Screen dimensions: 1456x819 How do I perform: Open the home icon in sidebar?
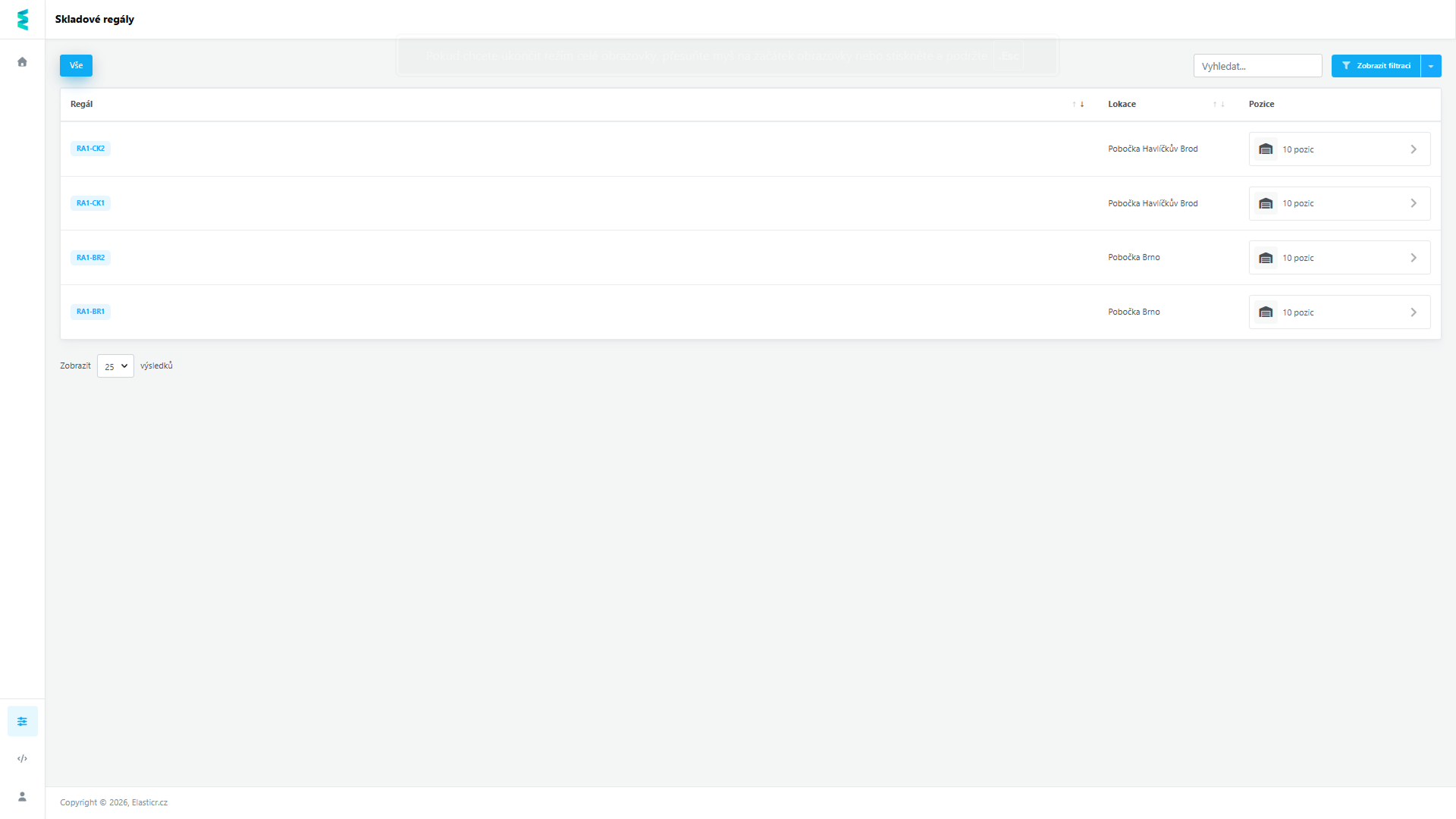[23, 62]
